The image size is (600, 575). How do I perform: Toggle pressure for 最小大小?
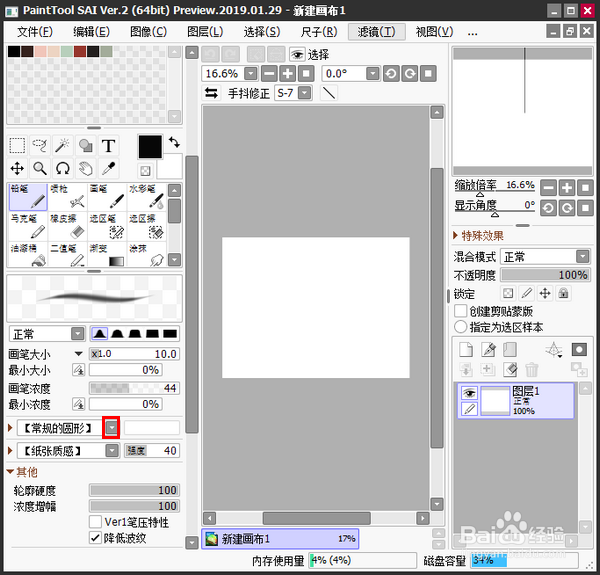[x=78, y=370]
